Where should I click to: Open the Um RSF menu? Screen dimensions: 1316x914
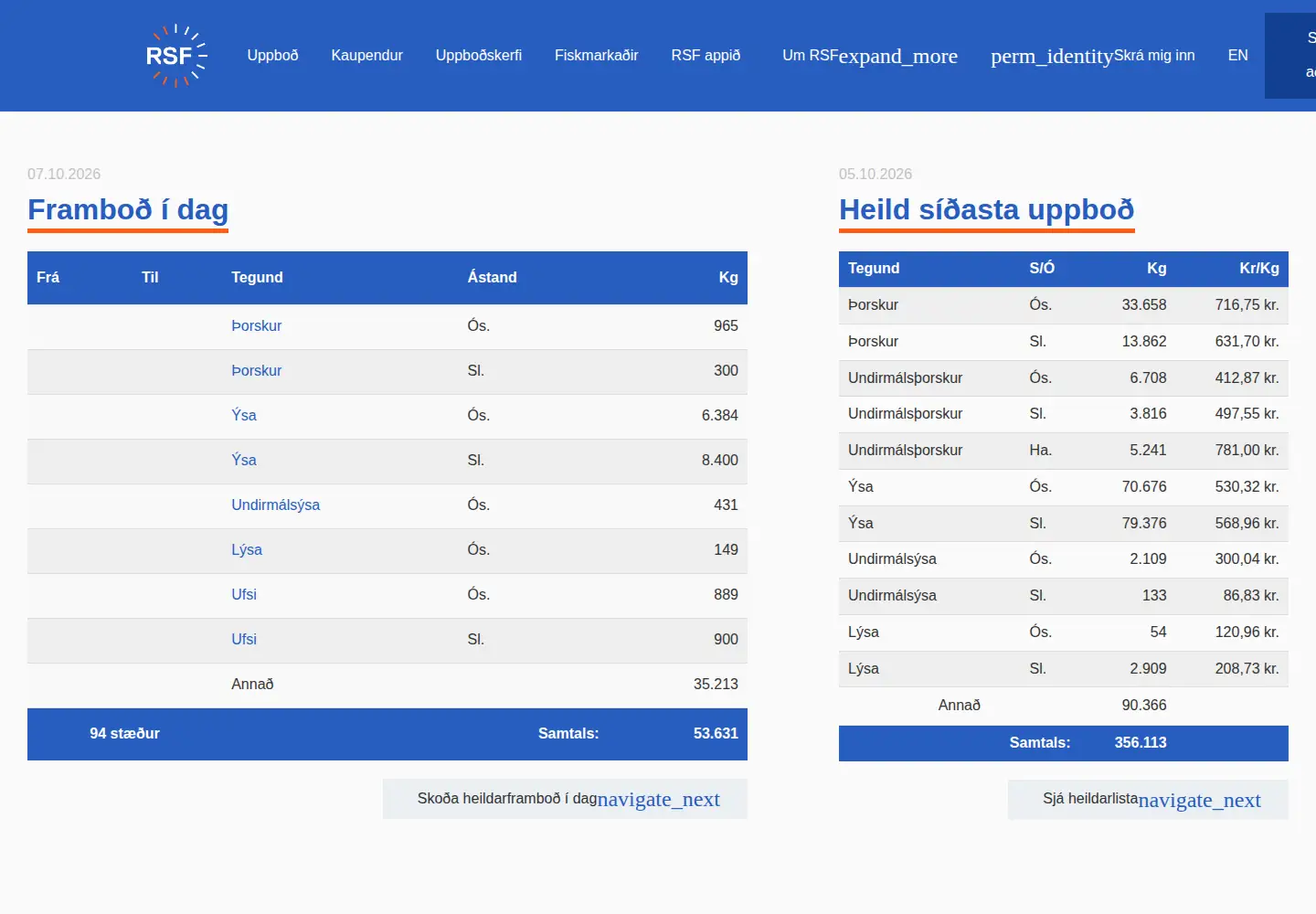(811, 56)
